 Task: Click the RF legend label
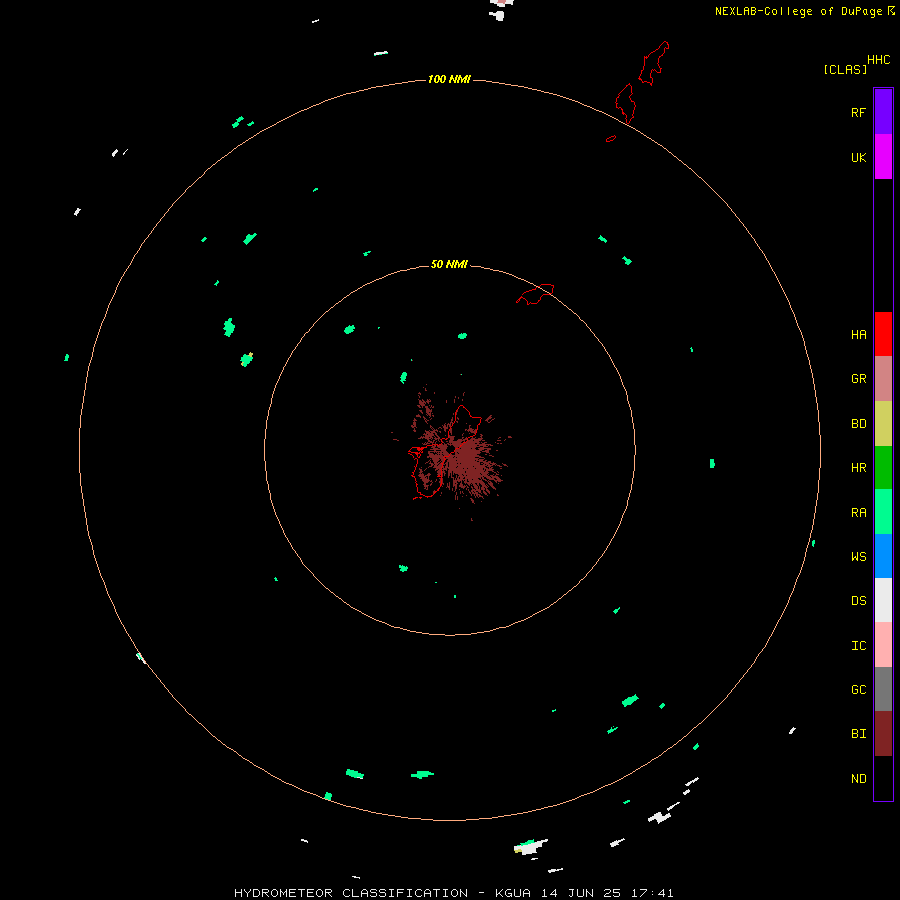point(858,112)
